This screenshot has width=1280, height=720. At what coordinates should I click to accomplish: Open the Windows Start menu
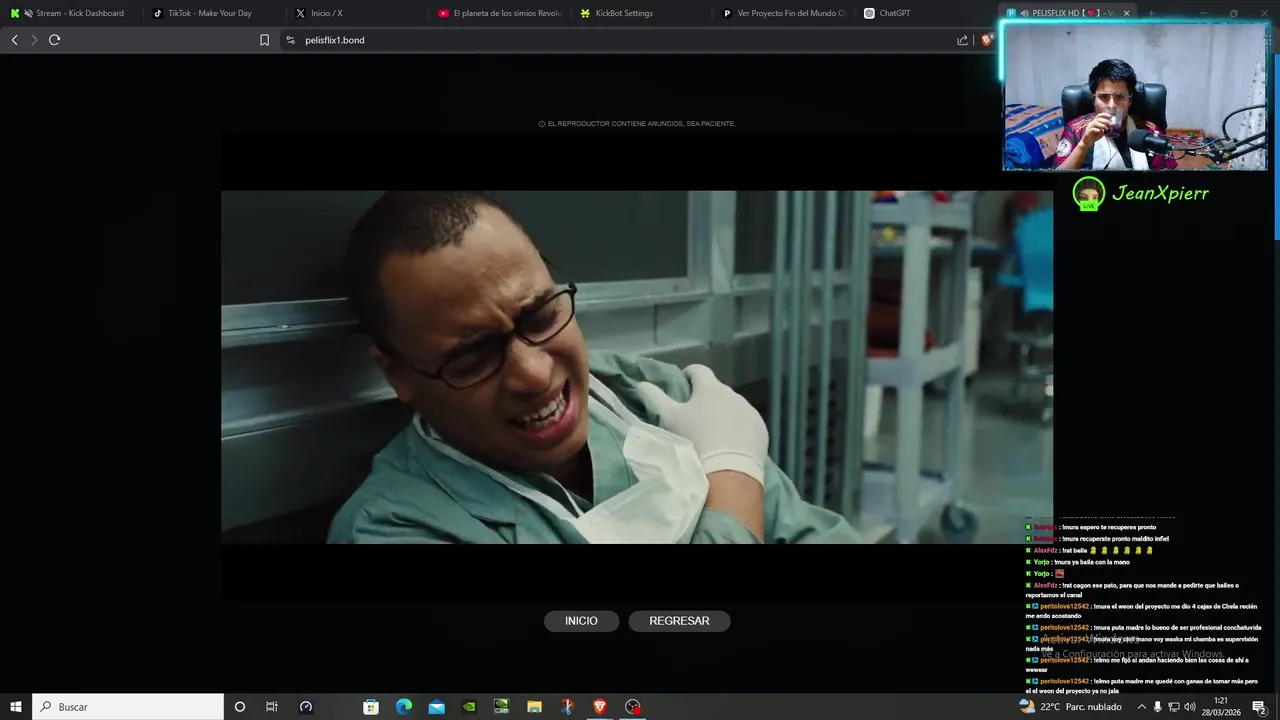pos(16,707)
